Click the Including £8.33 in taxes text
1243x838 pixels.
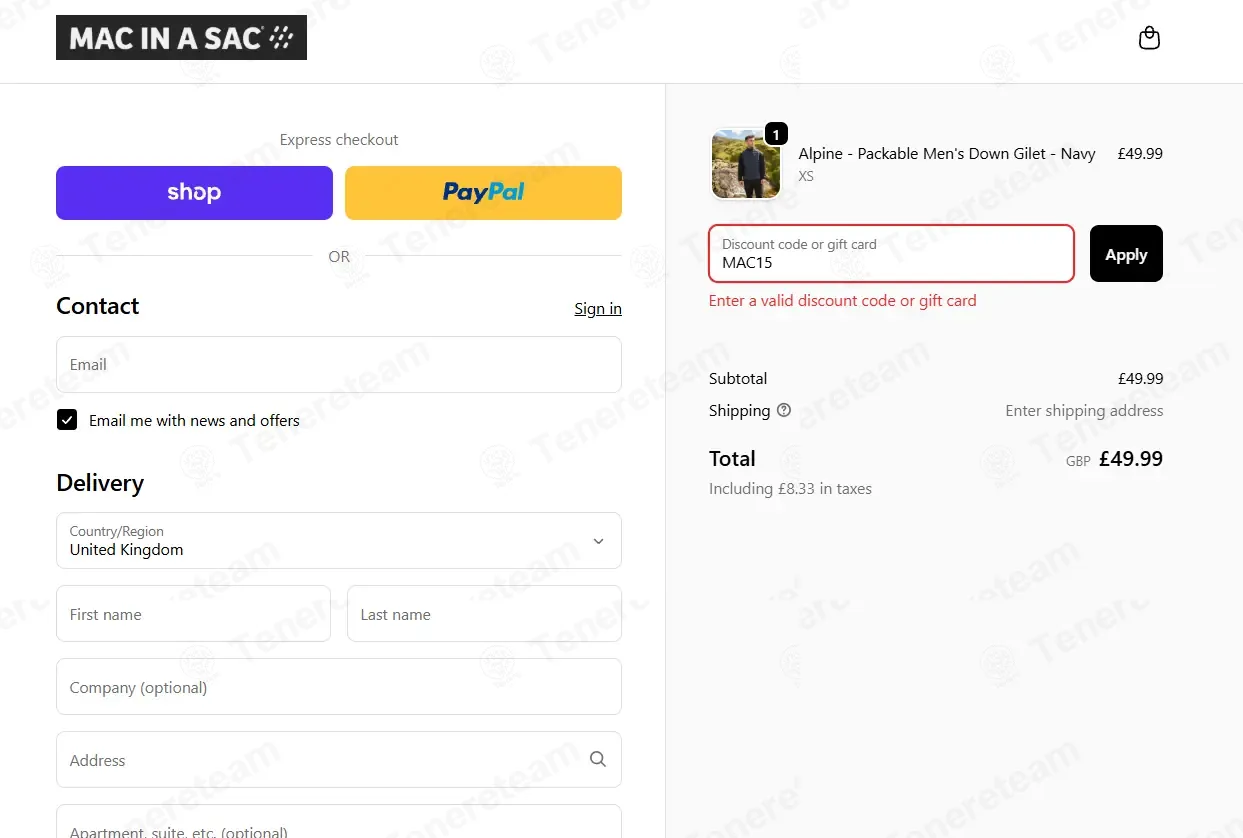point(790,489)
